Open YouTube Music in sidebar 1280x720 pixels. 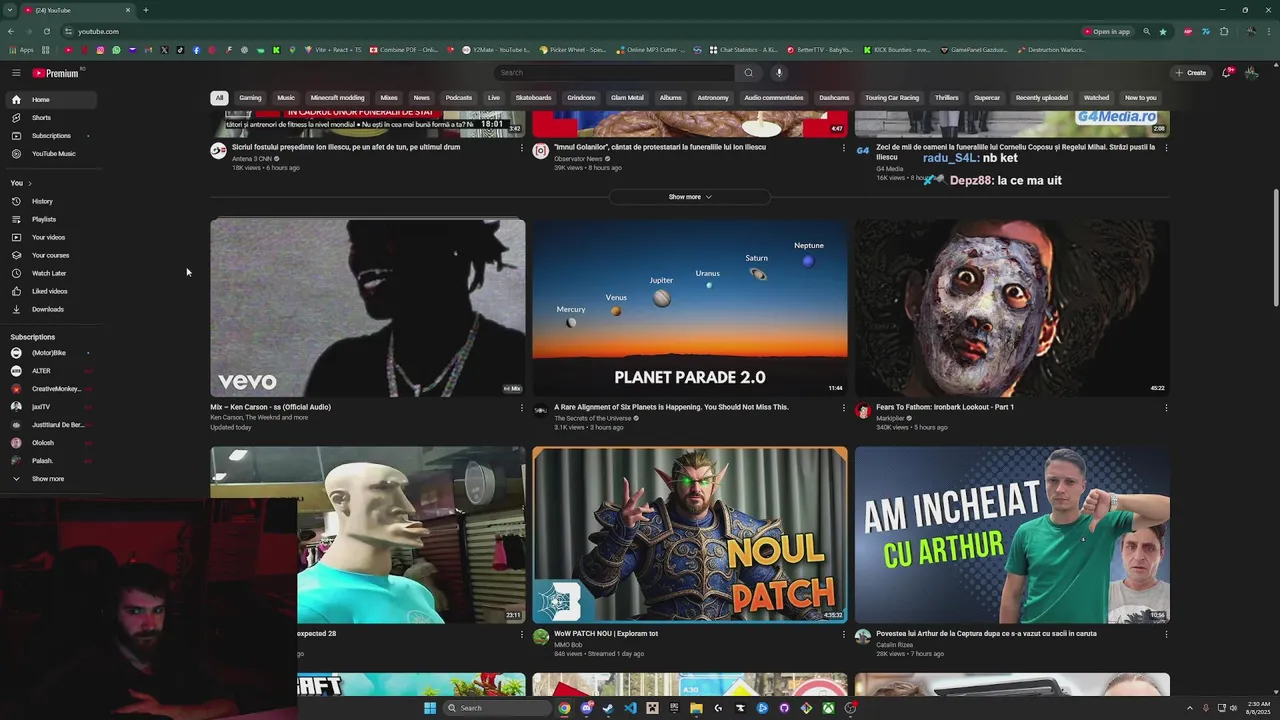tap(49, 154)
